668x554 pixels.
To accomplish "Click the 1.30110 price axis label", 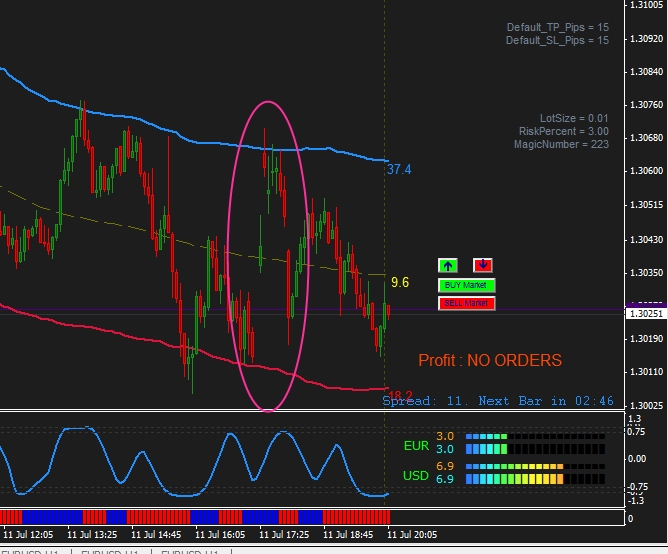I will click(646, 372).
